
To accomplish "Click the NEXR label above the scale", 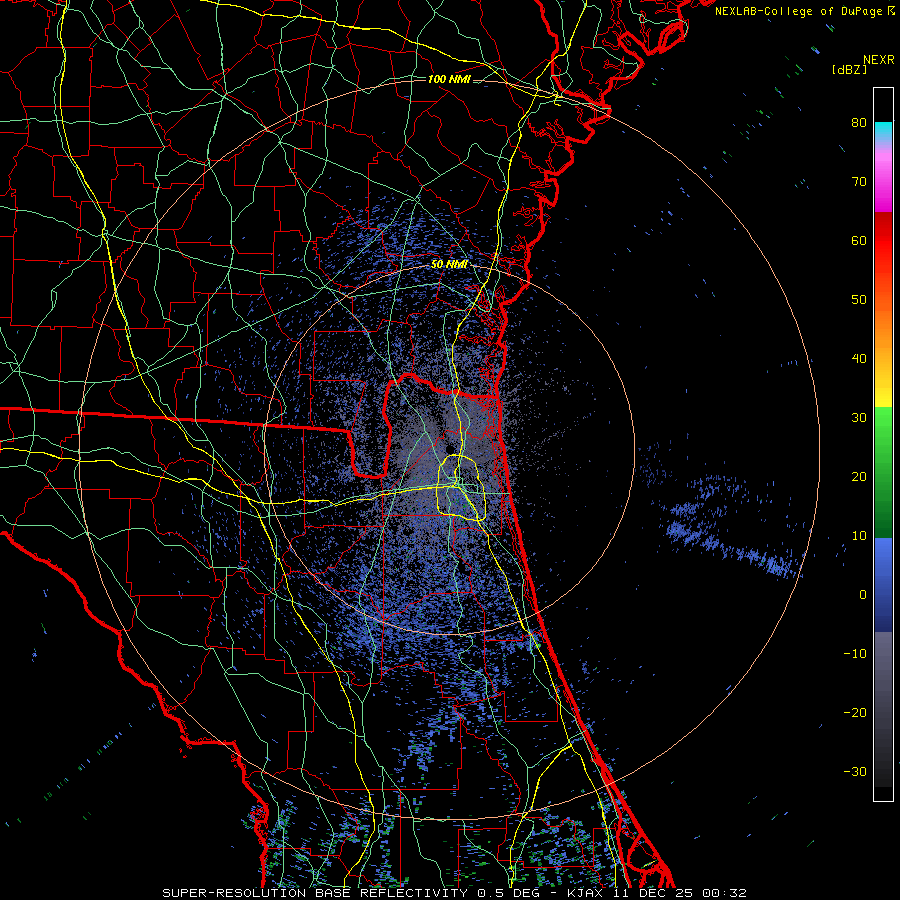I will pos(878,60).
